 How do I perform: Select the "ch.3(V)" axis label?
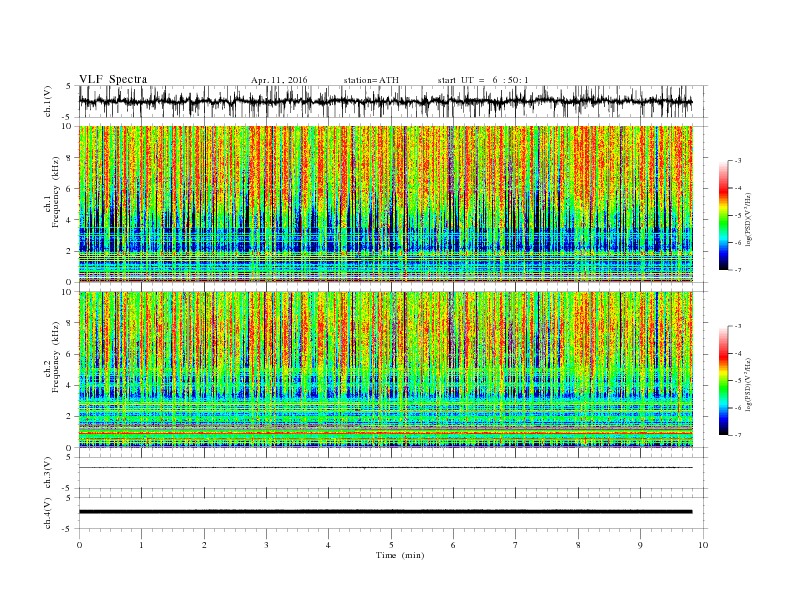coord(48,473)
